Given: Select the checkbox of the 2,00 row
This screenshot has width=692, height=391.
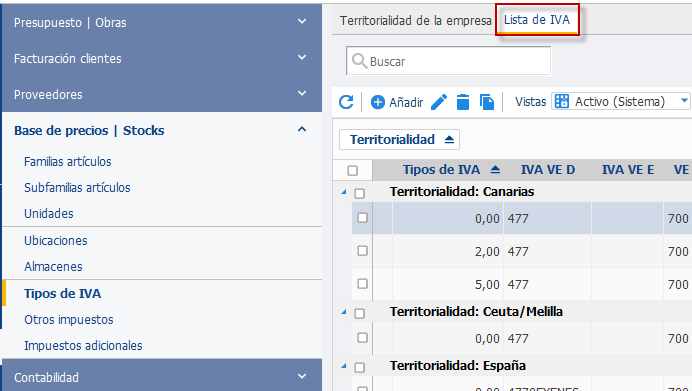Looking at the screenshot, I should [x=362, y=251].
